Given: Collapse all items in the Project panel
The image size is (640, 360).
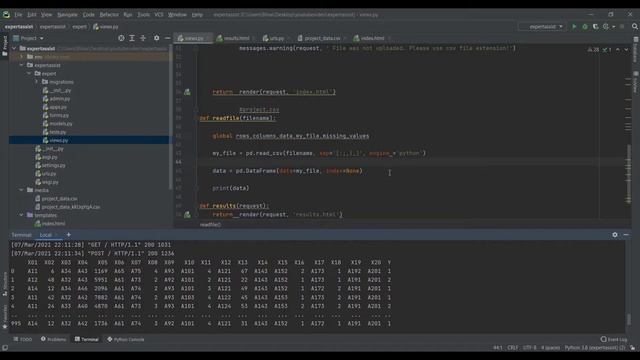Looking at the screenshot, I should tap(143, 38).
